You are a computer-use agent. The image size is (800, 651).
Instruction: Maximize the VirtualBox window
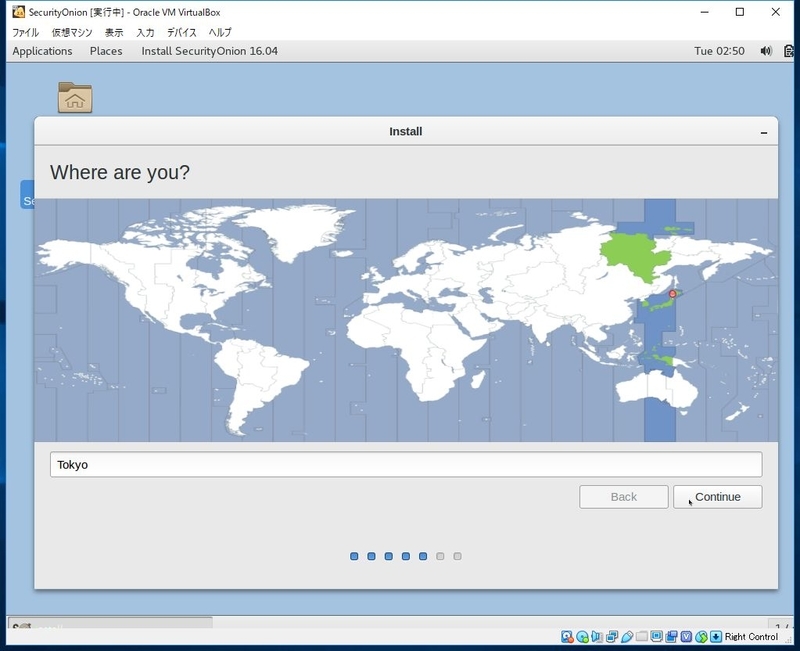click(740, 12)
